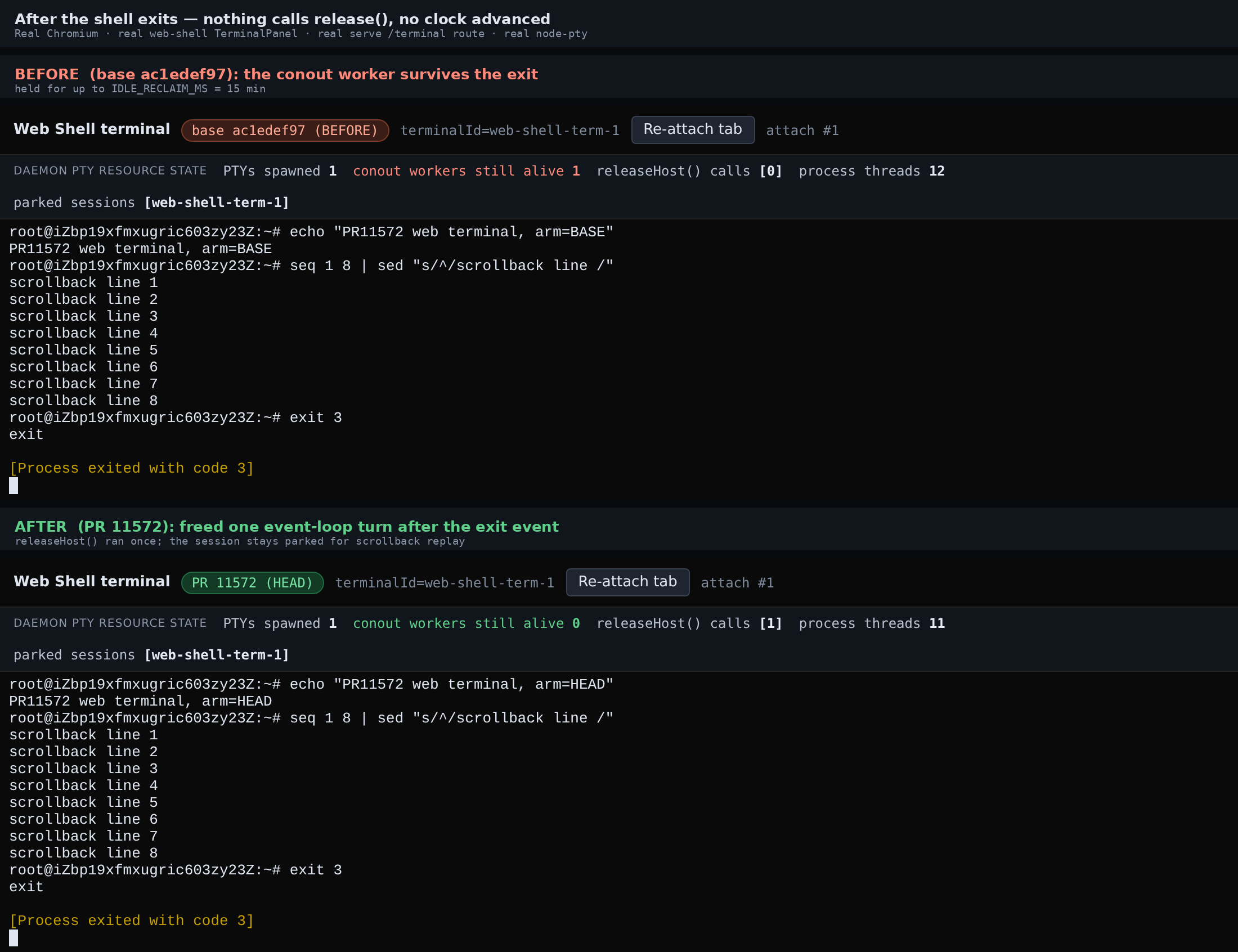Viewport: 1238px width, 952px height.
Task: Click the cursor block in AFTER terminal
Action: point(14,937)
